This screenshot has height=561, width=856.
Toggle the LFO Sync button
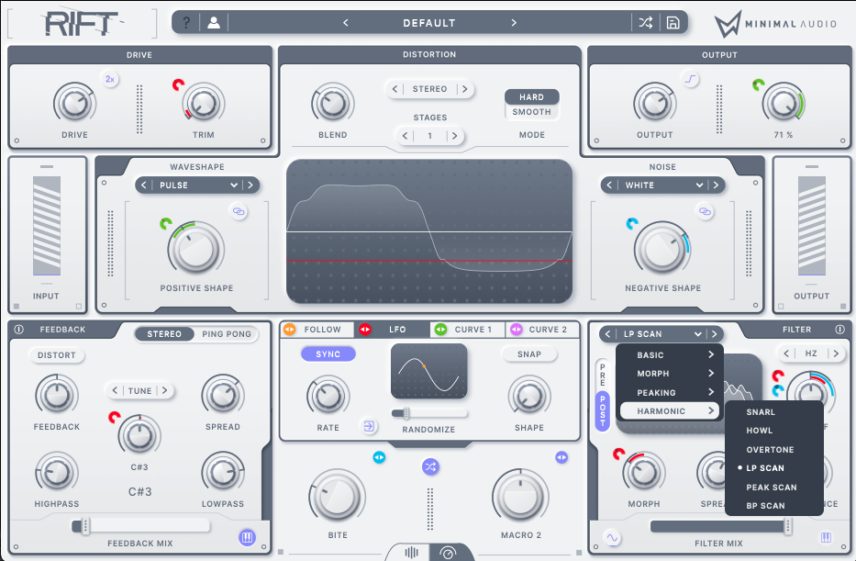(328, 354)
